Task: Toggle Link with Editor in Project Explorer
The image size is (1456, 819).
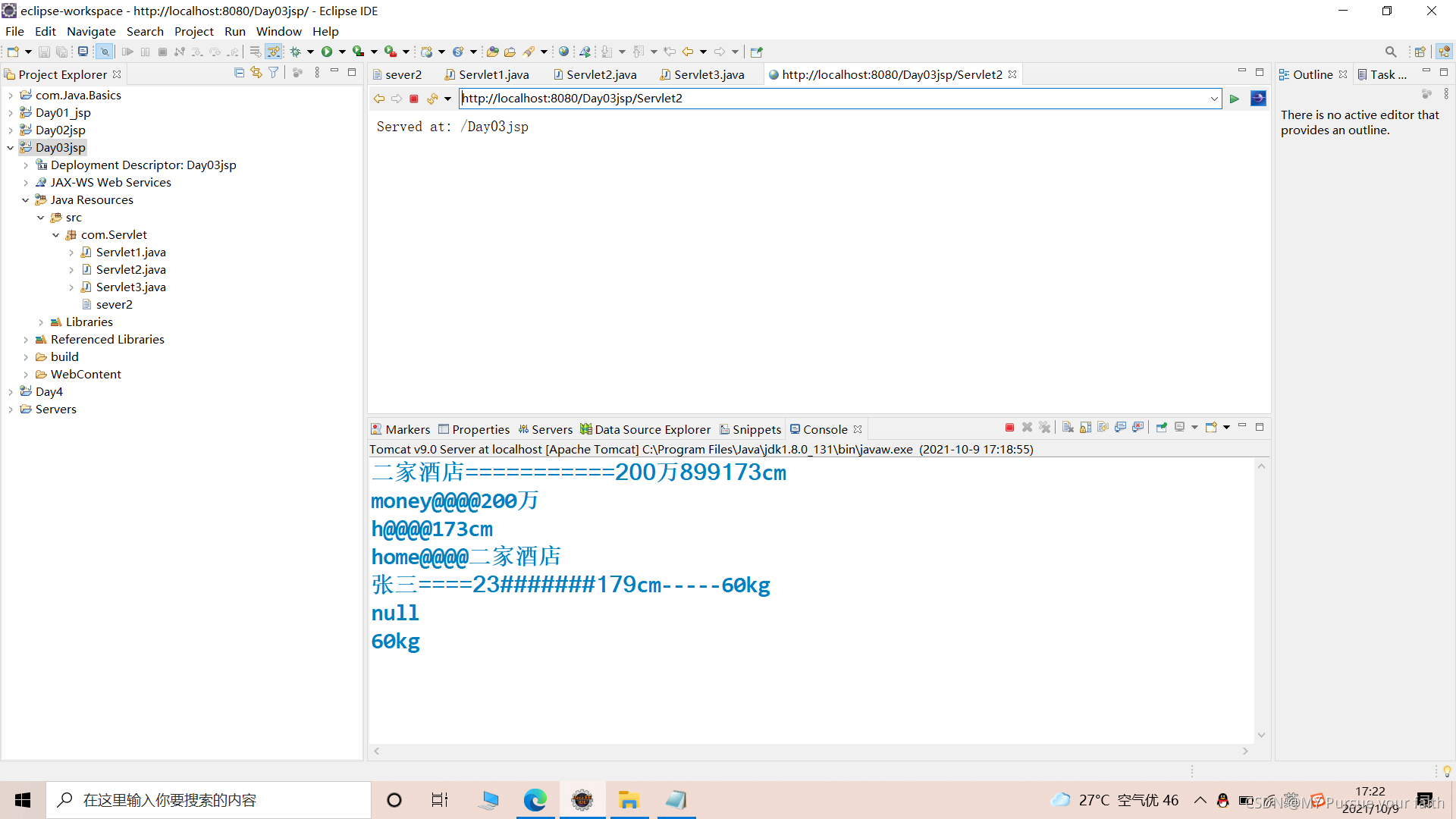Action: (256, 73)
